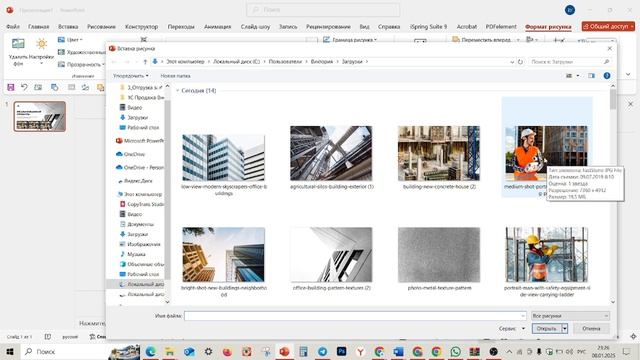Open Microsoft PowerPoint in sidebar tree
Screen dimensions: 640x360
click(140, 140)
